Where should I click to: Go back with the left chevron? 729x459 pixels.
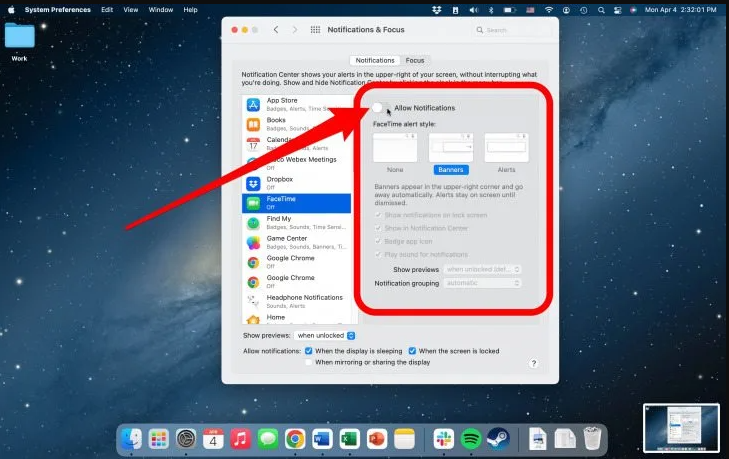click(x=276, y=30)
